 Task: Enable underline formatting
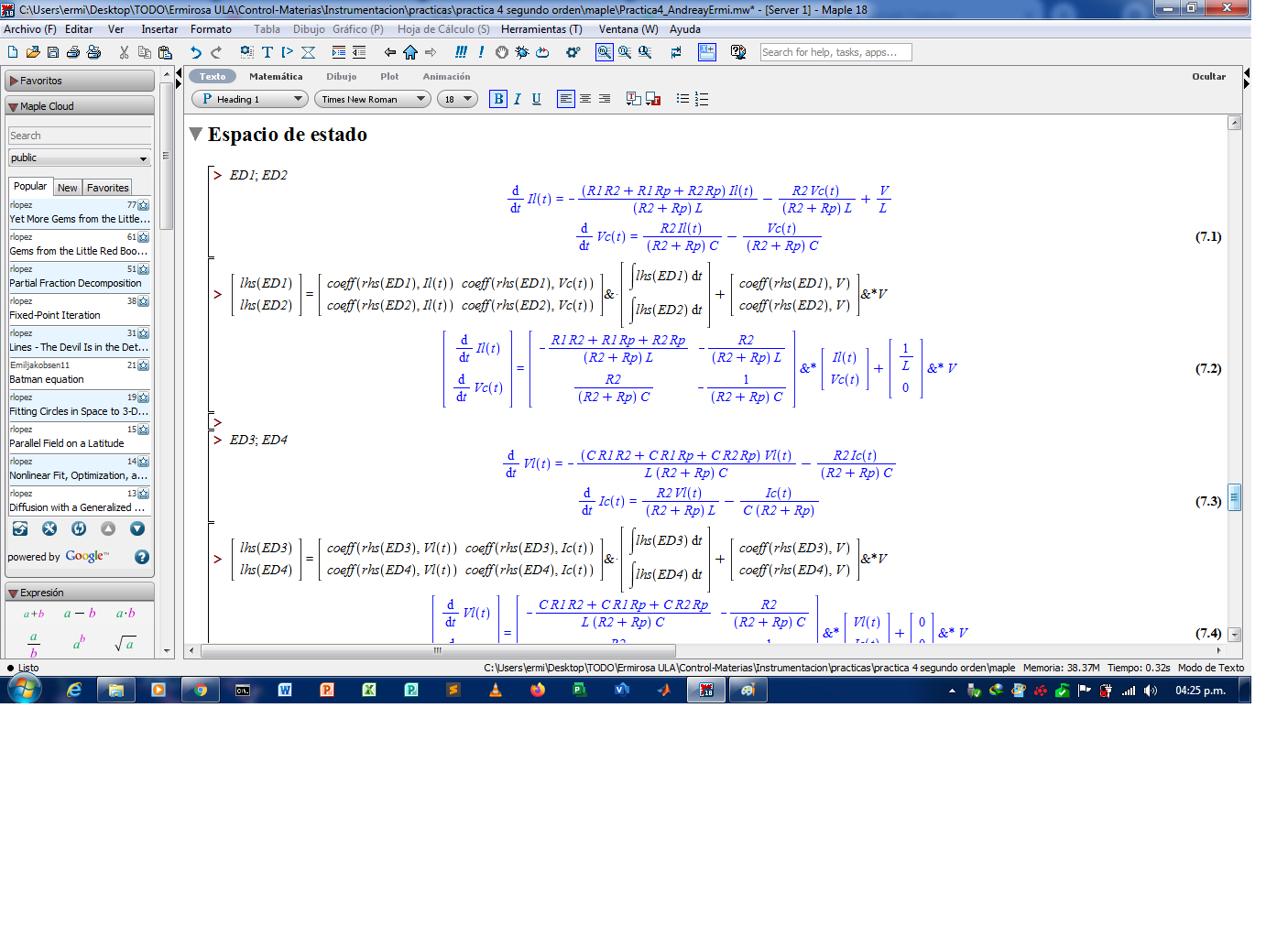point(537,98)
